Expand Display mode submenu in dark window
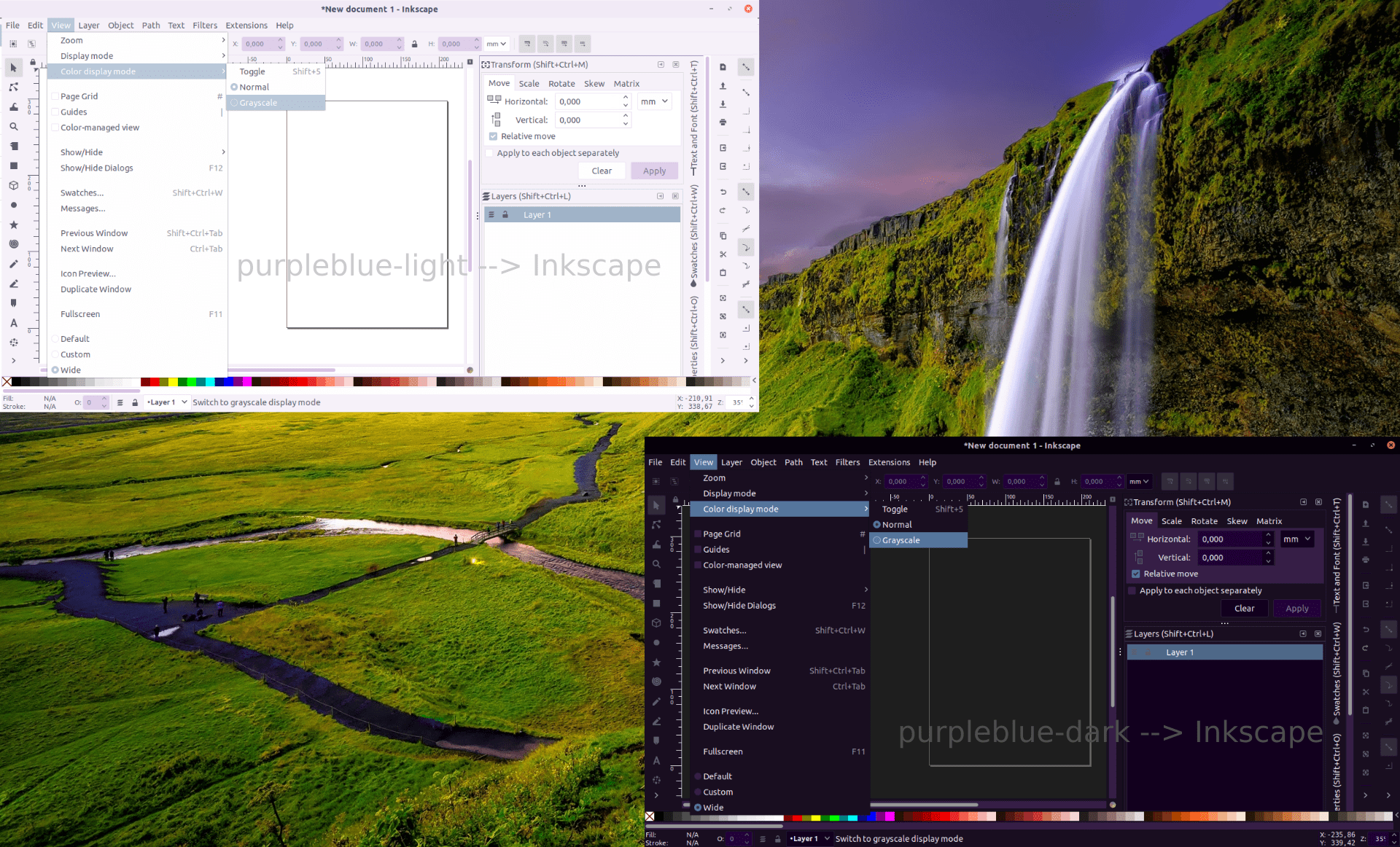The width and height of the screenshot is (1400, 847). [x=779, y=493]
